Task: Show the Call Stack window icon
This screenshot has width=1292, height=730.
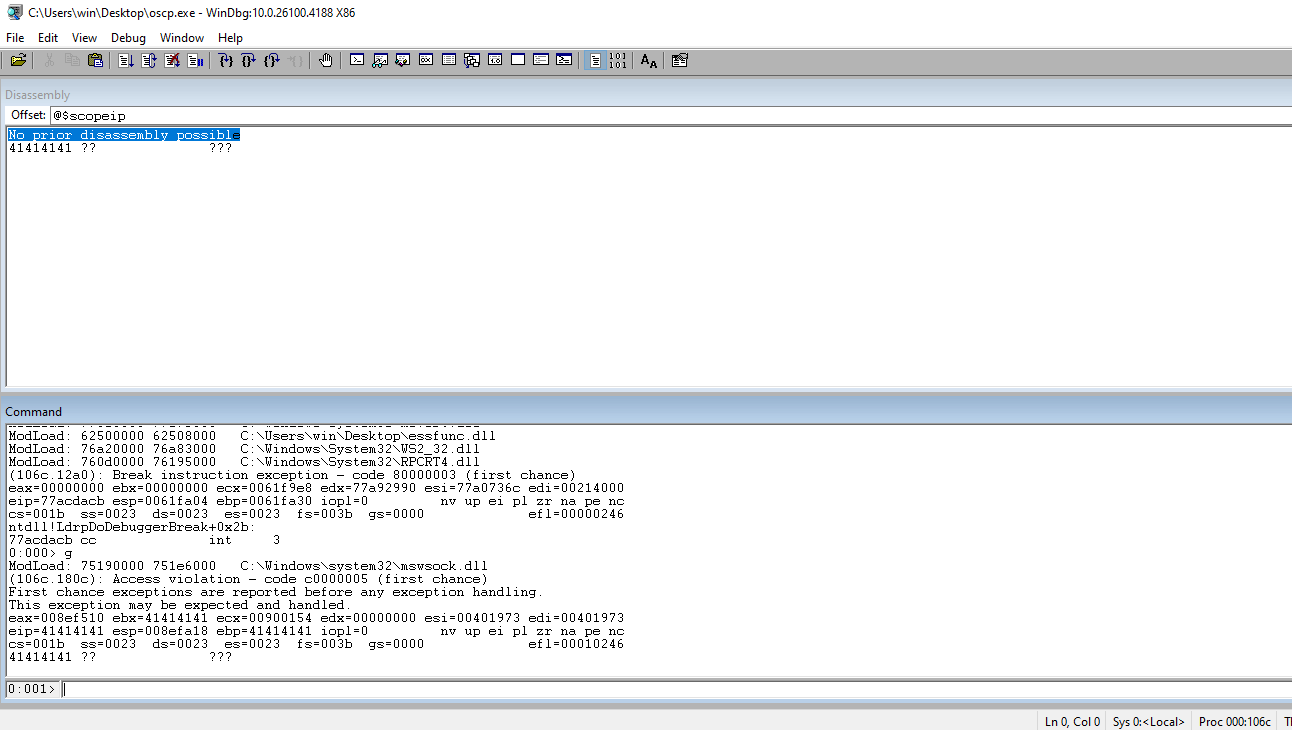Action: (x=472, y=61)
